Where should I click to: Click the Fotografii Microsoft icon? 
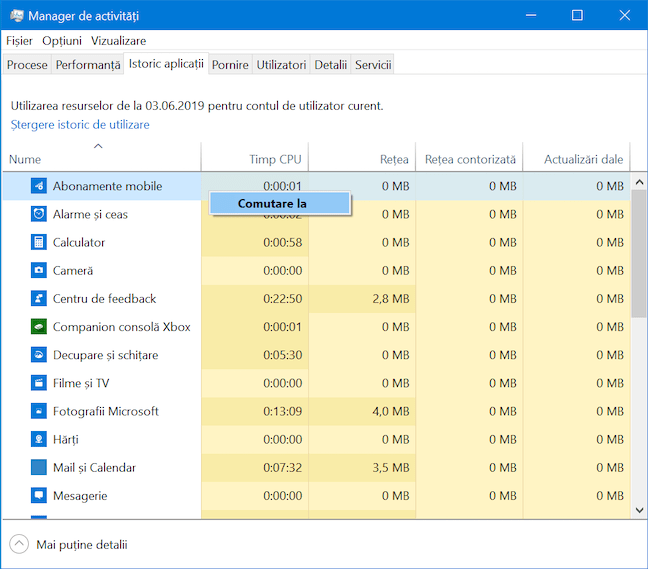pos(38,411)
